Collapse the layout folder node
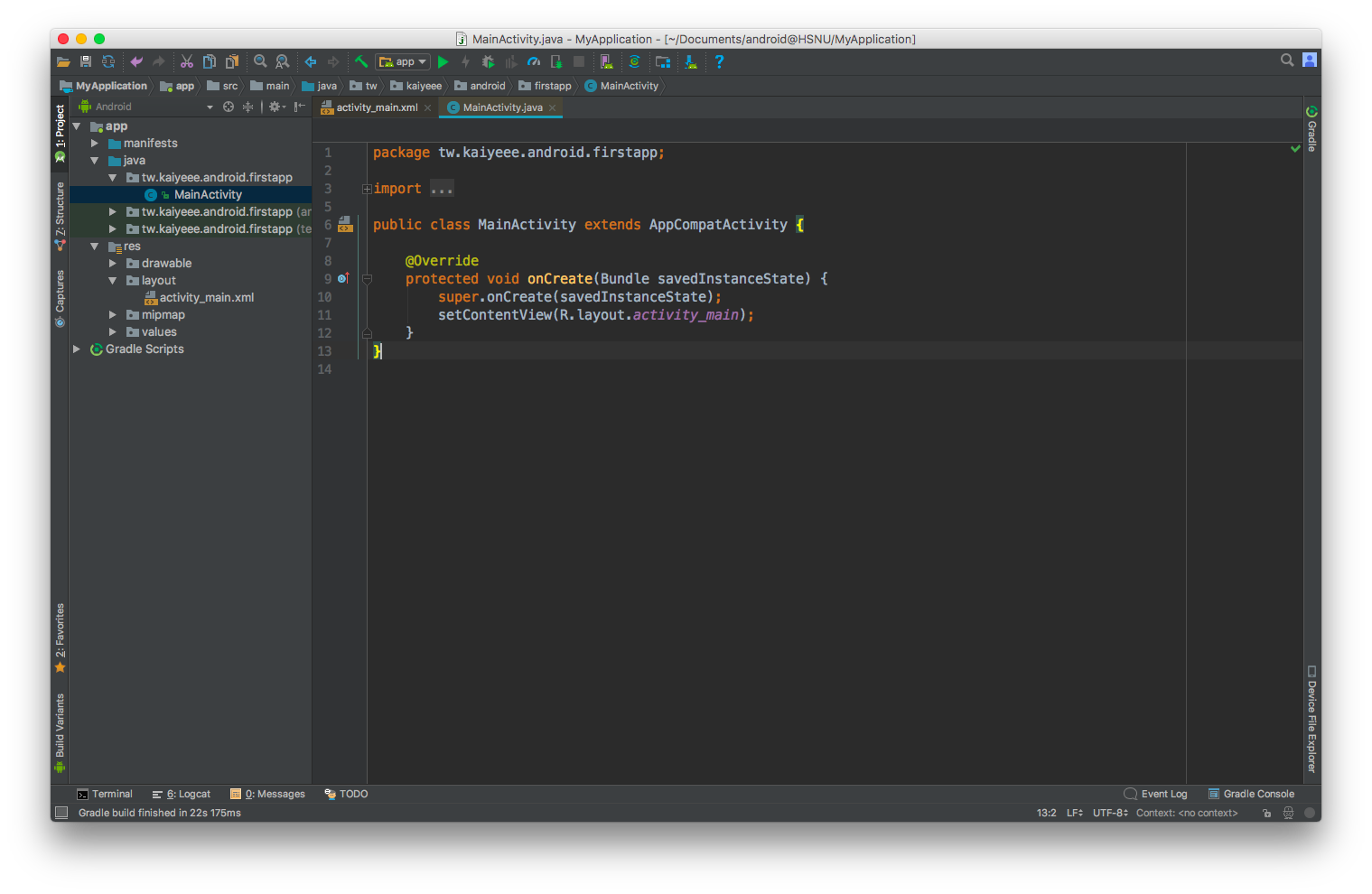The width and height of the screenshot is (1372, 894). coord(113,281)
